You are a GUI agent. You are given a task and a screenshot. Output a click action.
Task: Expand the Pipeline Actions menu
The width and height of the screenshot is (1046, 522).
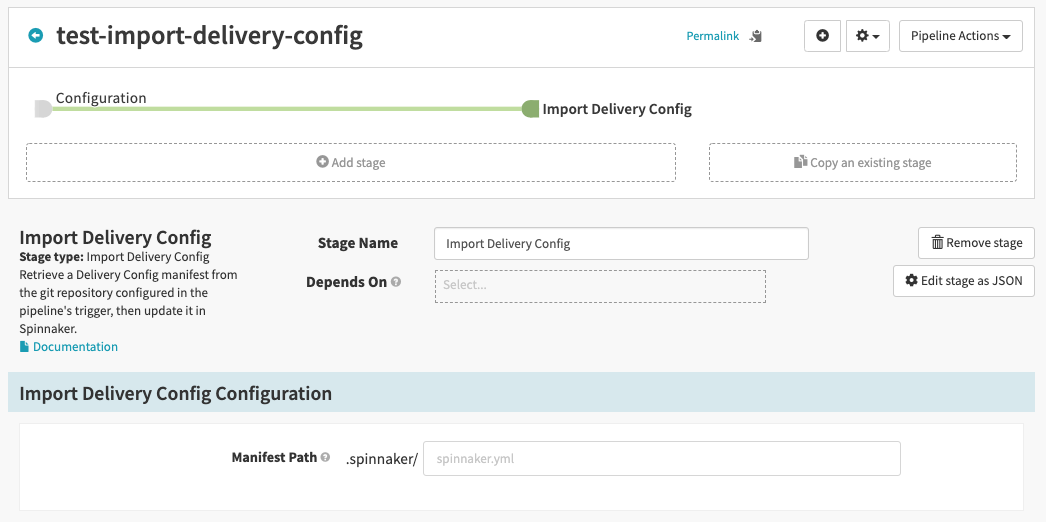click(960, 36)
